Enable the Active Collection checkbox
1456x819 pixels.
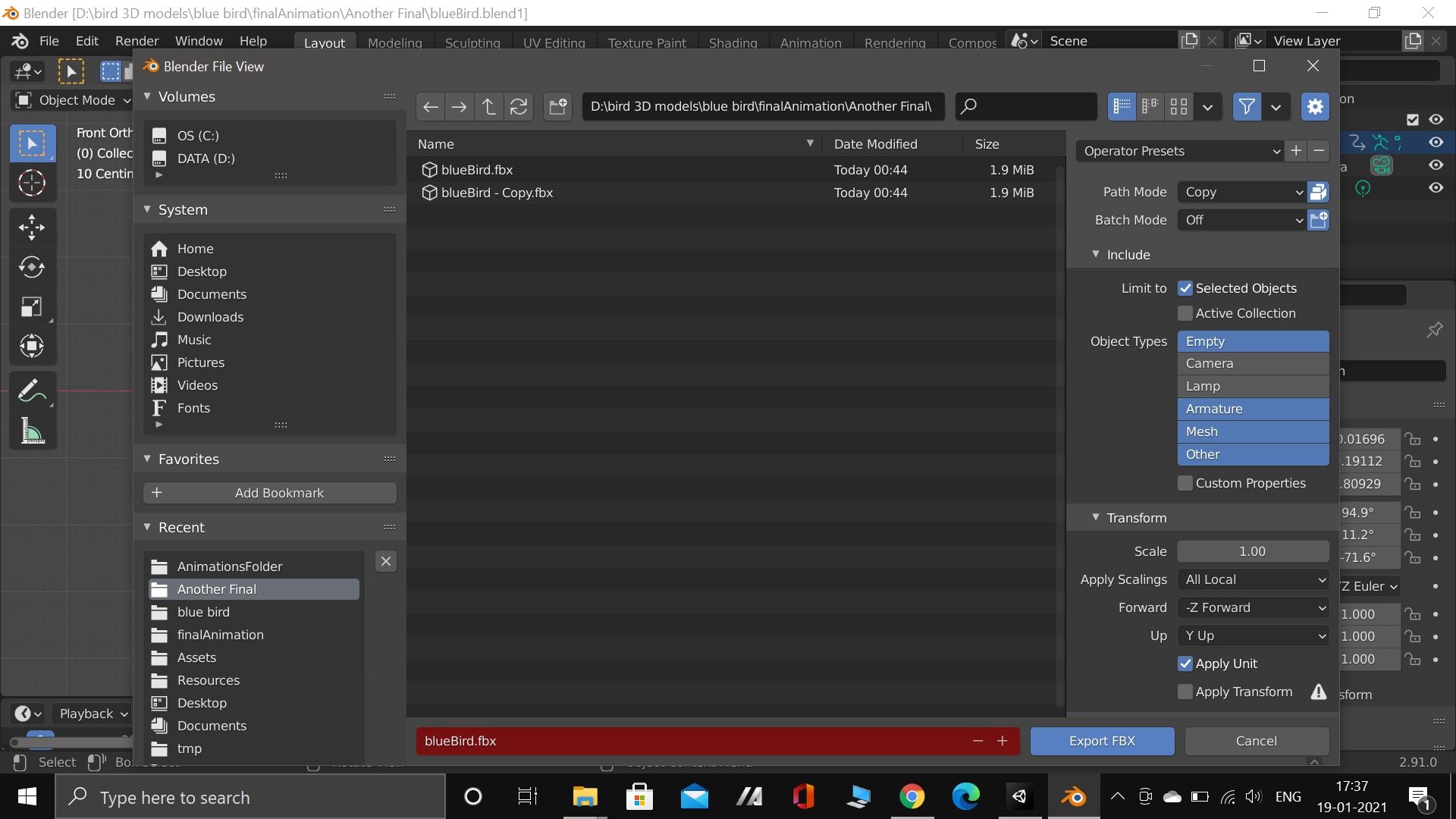click(x=1185, y=313)
